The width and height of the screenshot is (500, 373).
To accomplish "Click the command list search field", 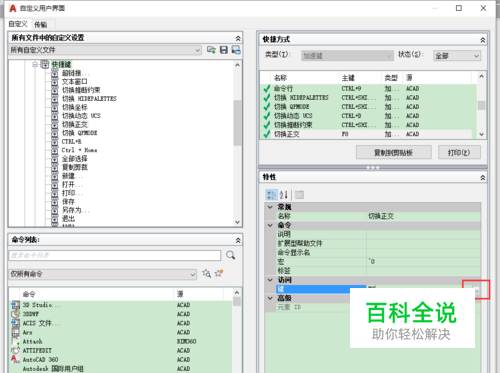I will click(114, 255).
